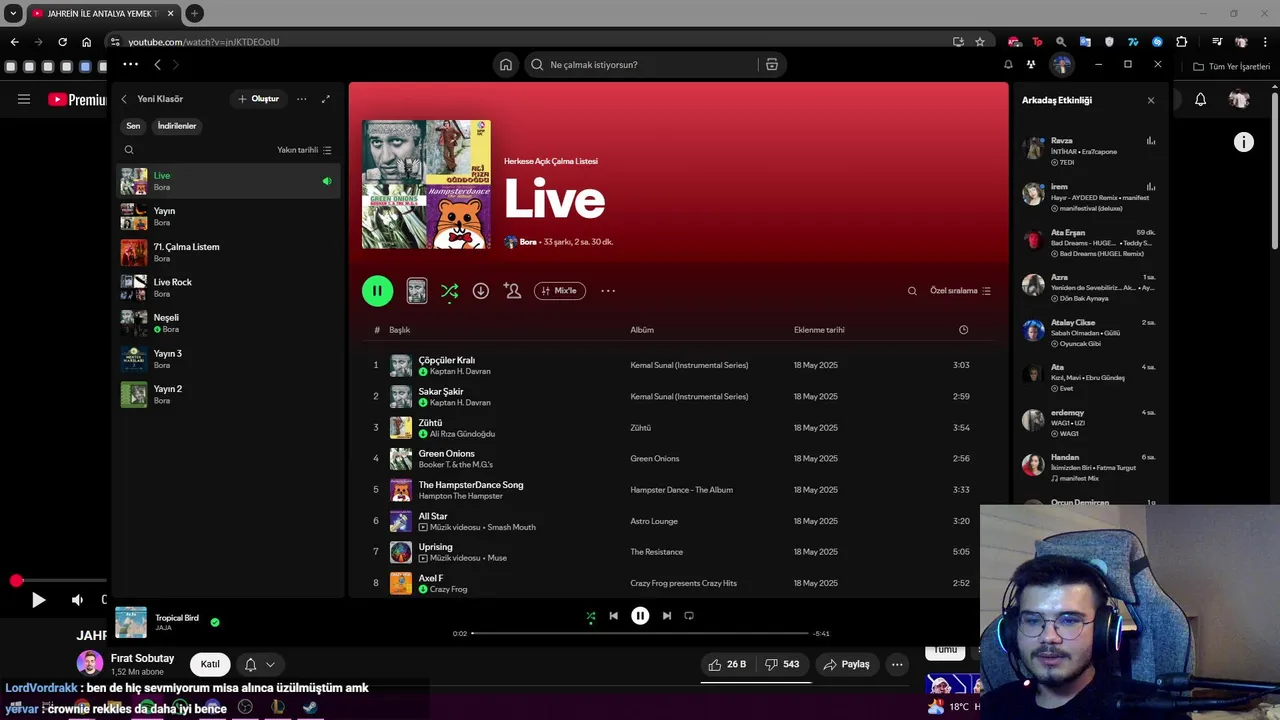The height and width of the screenshot is (720, 1280).
Task: Sort tracks by Albüm column
Action: [x=642, y=330]
